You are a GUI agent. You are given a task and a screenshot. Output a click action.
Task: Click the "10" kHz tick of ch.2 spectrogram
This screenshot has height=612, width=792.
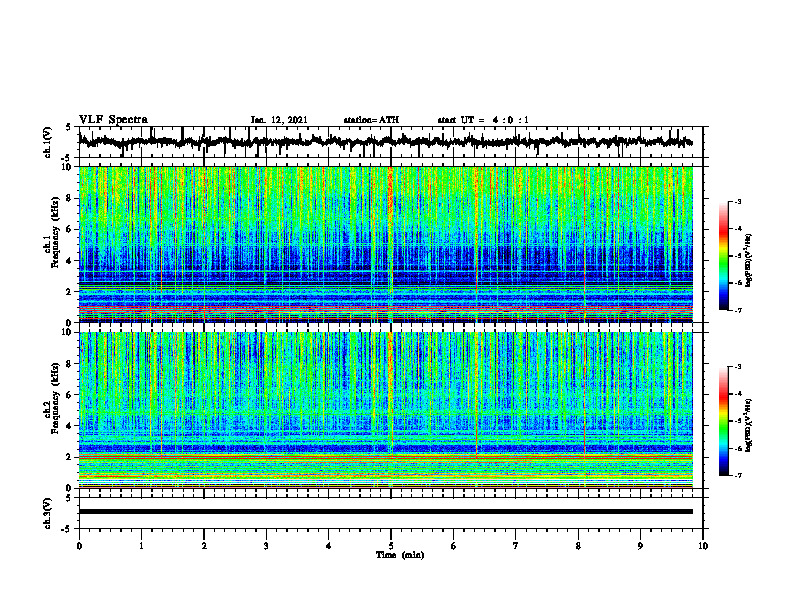pos(67,332)
